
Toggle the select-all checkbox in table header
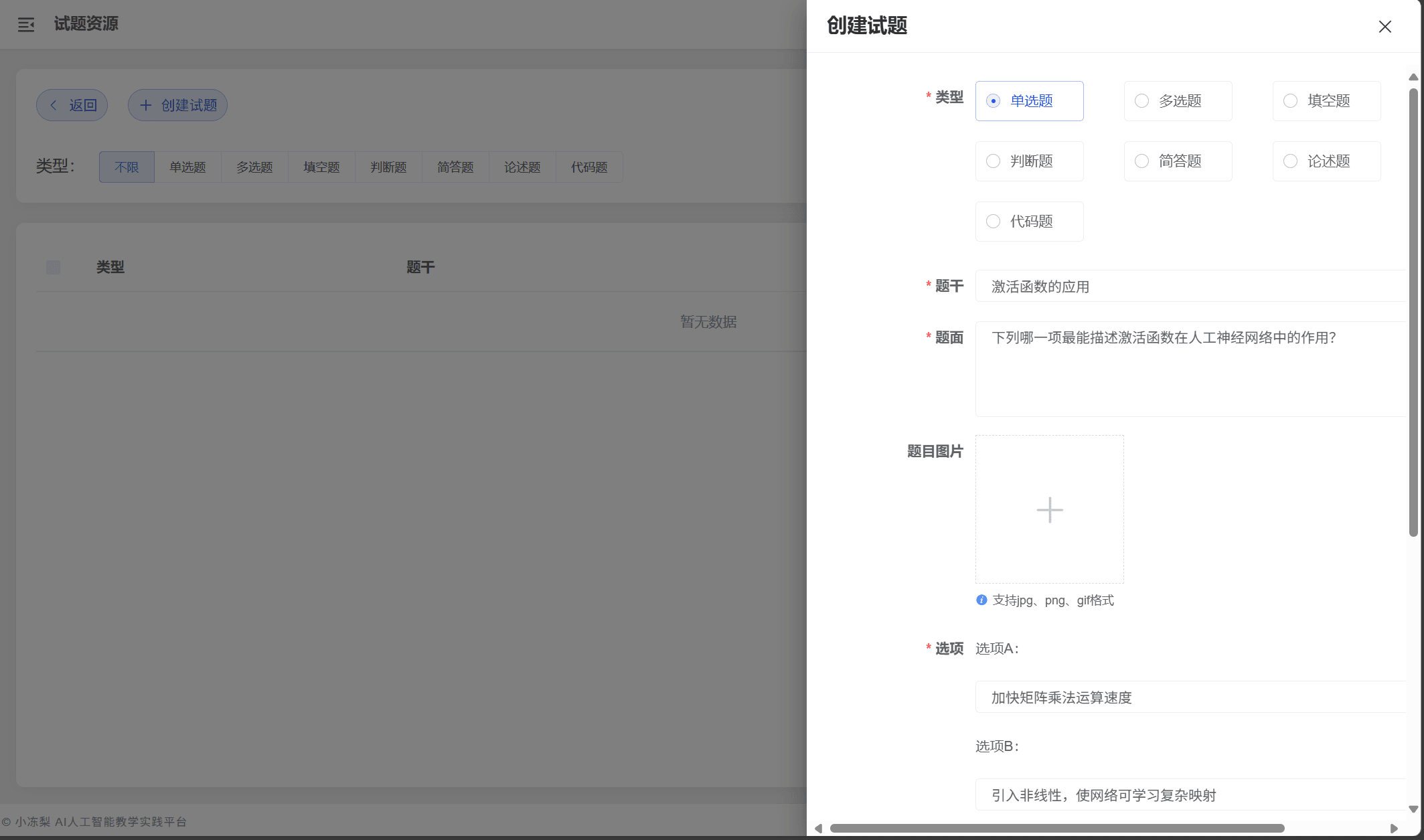point(53,267)
